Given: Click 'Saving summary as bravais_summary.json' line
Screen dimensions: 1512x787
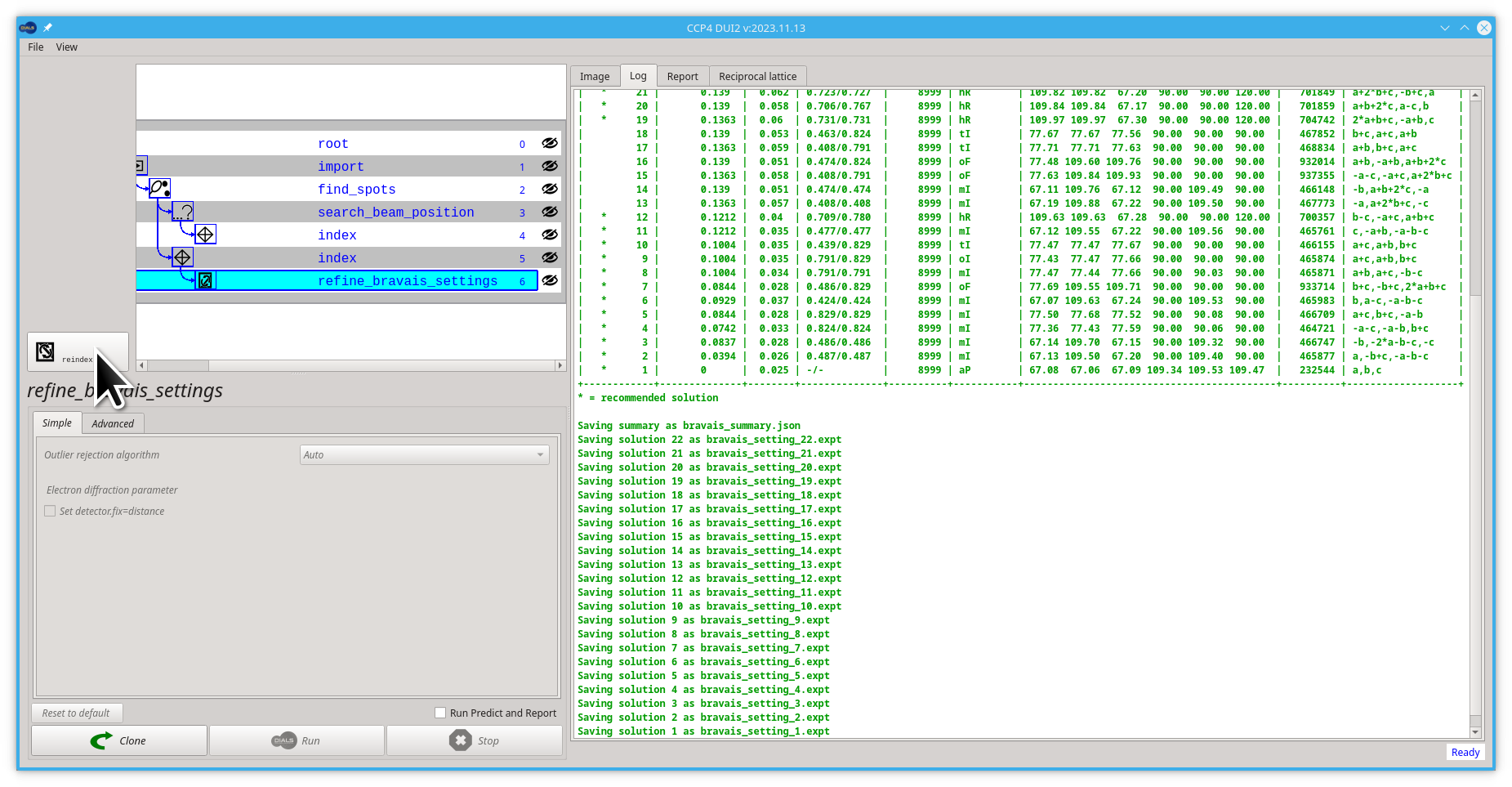Looking at the screenshot, I should point(689,426).
